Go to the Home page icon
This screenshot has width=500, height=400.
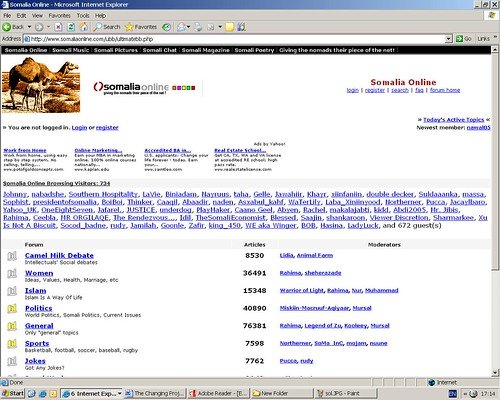84,27
